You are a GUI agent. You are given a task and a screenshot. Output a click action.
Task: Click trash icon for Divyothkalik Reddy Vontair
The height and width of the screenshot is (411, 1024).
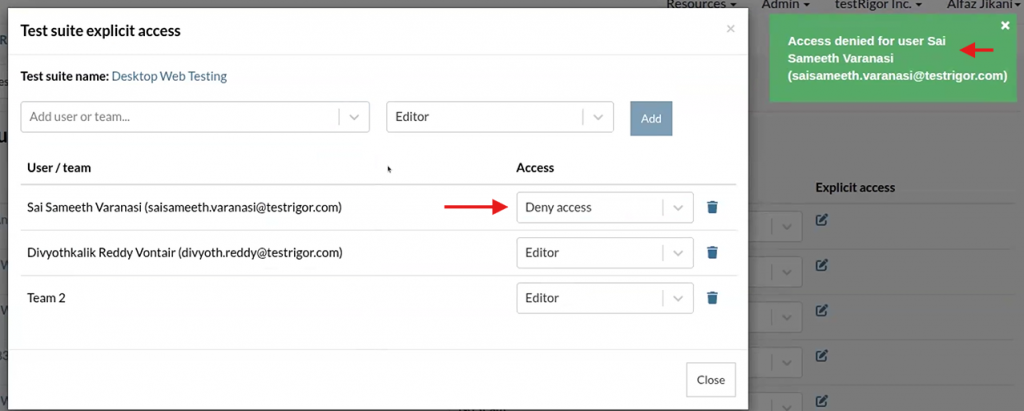tap(712, 253)
